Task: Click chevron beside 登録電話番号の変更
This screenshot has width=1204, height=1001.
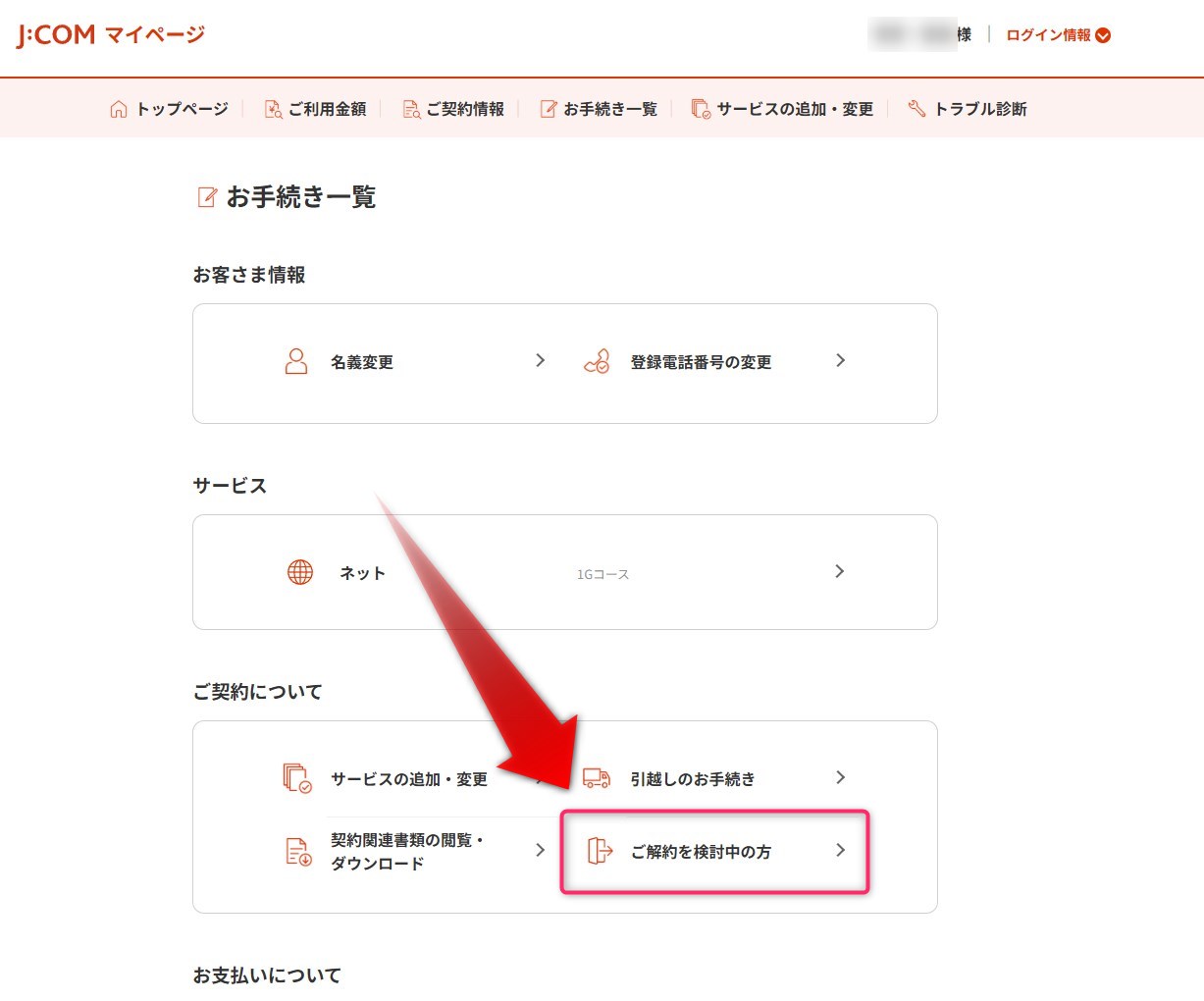Action: click(x=840, y=360)
